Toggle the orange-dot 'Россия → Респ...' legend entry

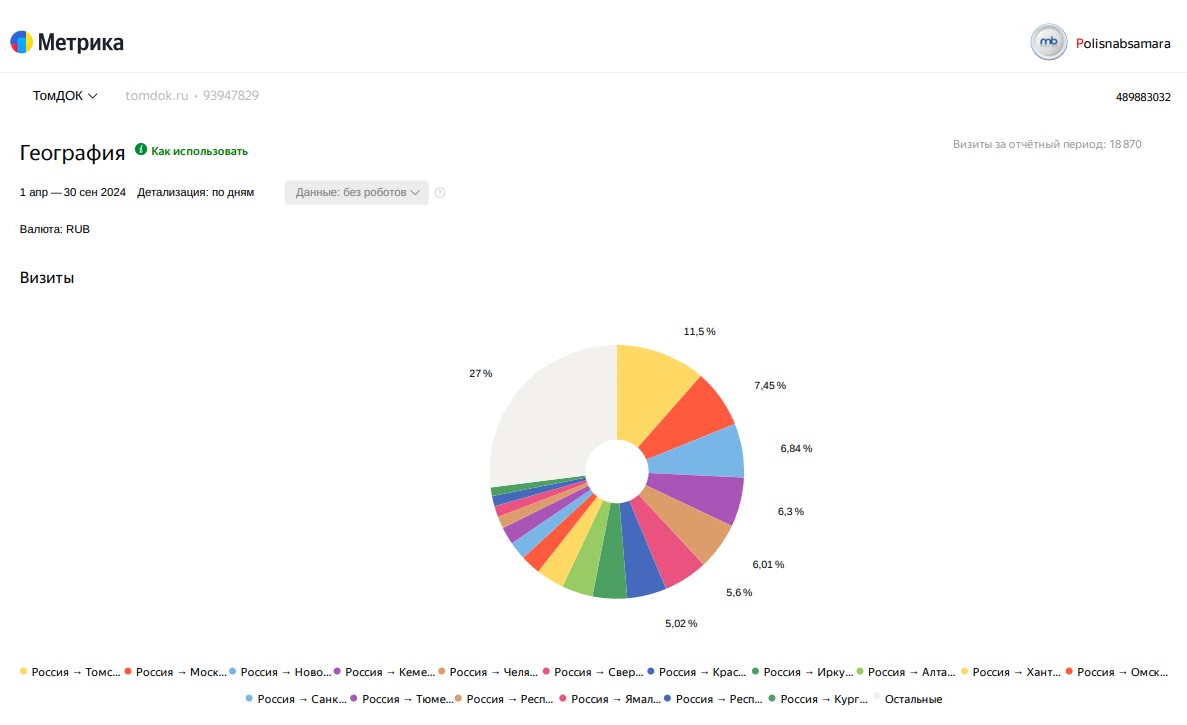point(505,699)
